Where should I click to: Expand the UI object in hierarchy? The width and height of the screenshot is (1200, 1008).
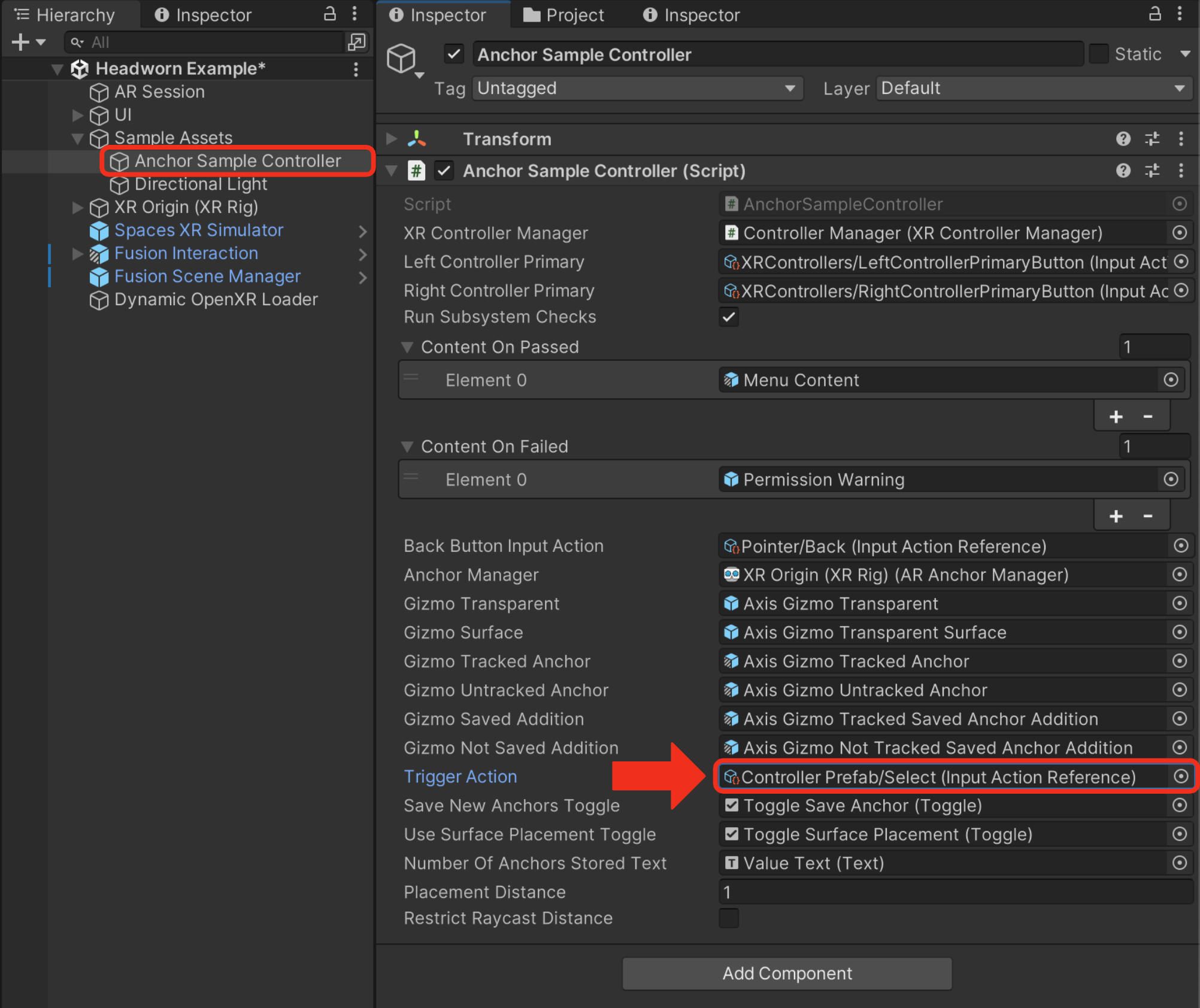coord(77,114)
